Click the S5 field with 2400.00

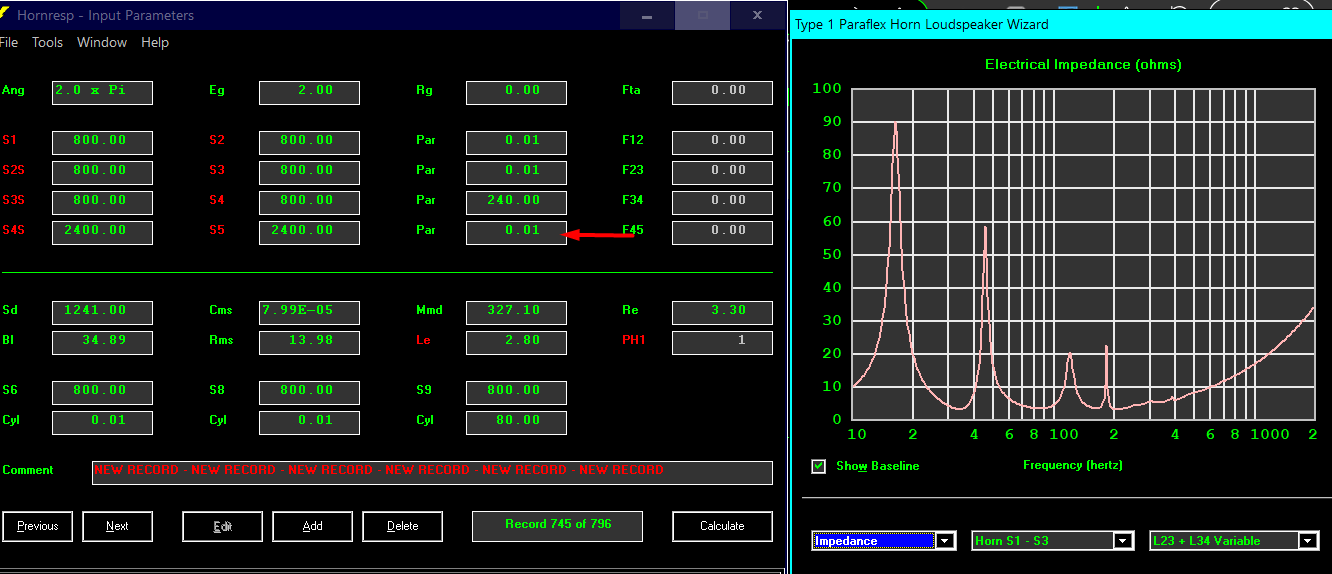pos(309,233)
